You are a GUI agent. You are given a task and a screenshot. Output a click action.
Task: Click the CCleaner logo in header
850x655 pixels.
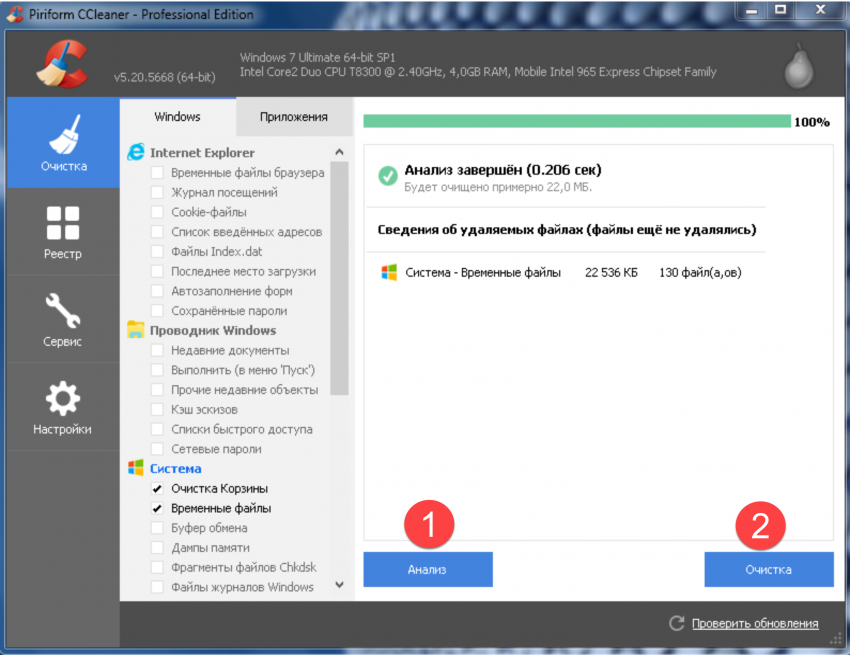[62, 64]
